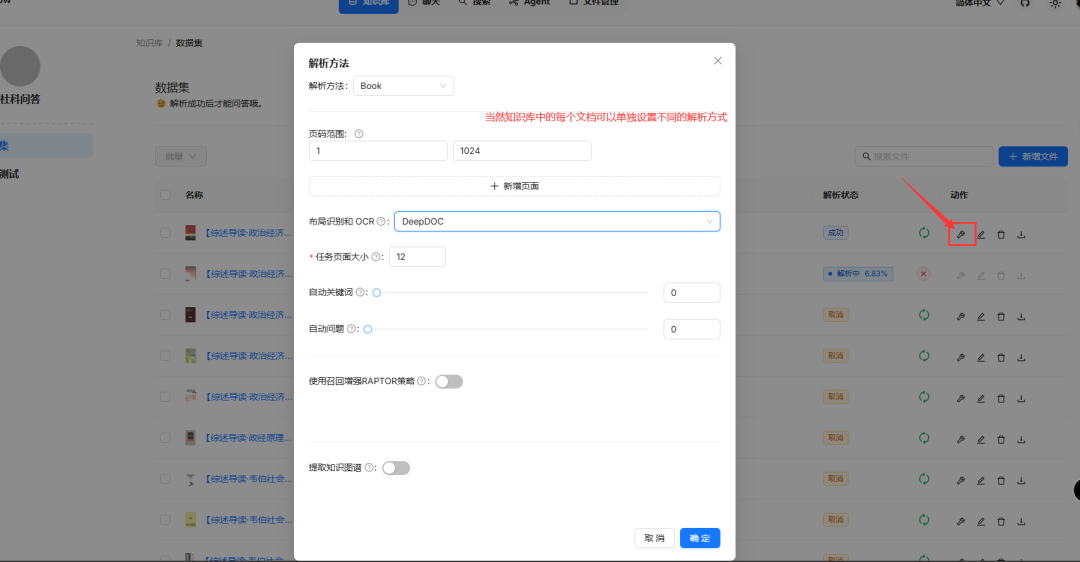Click the 自动问题 slider handle
Viewport: 1080px width, 562px height.
pyautogui.click(x=368, y=329)
